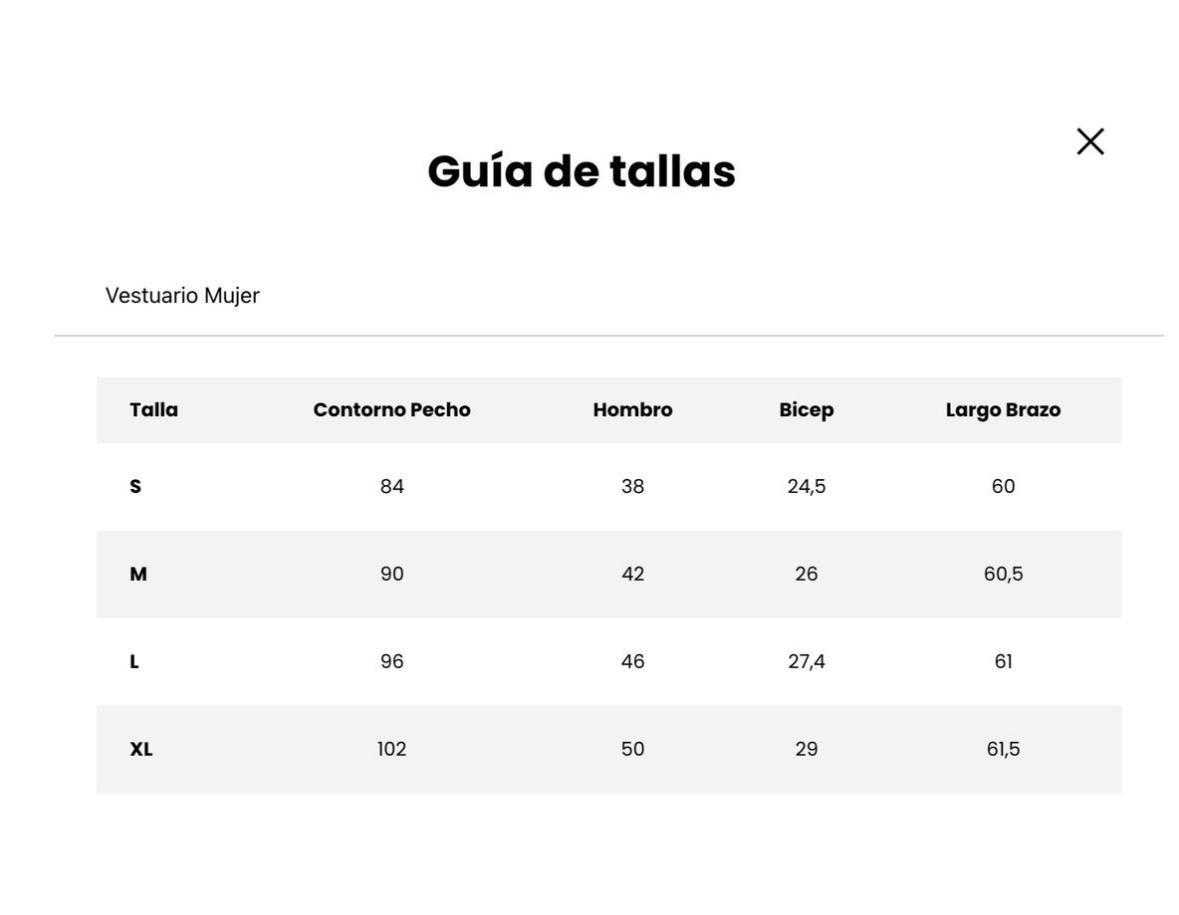Select the XL size row label
This screenshot has height=915, width=1179.
point(141,749)
